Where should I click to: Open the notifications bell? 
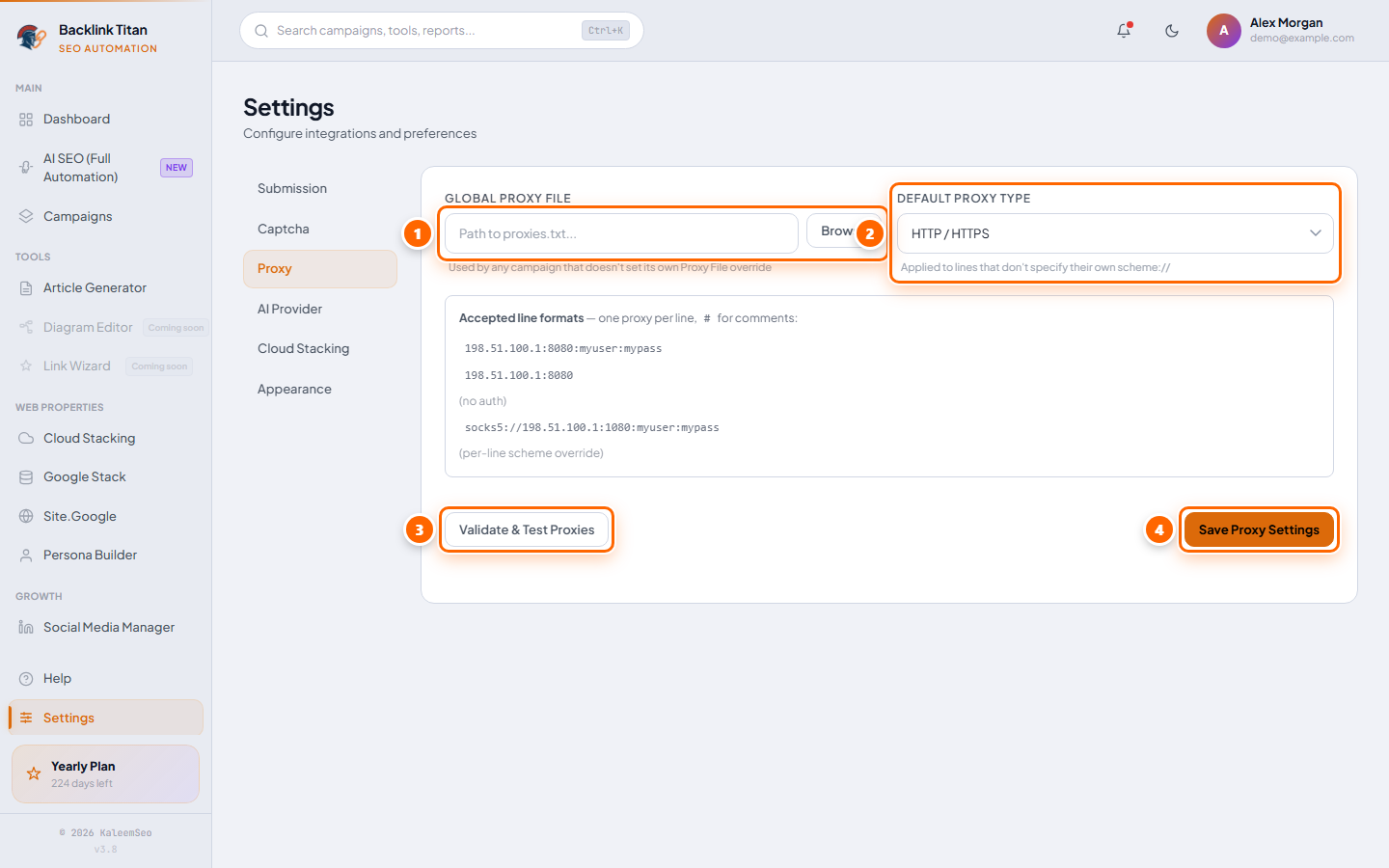pyautogui.click(x=1124, y=31)
